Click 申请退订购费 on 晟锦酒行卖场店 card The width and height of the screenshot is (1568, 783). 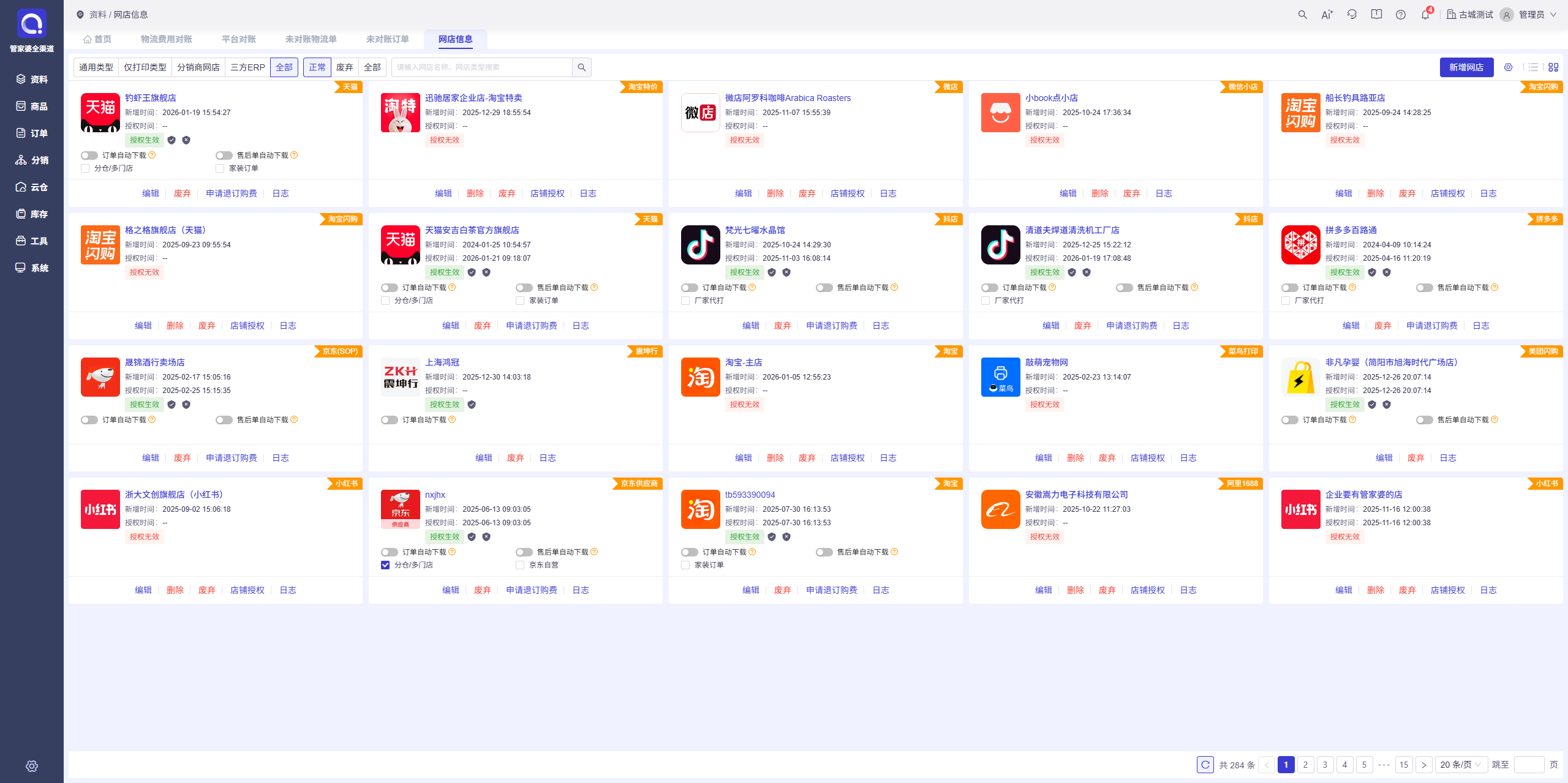[232, 458]
